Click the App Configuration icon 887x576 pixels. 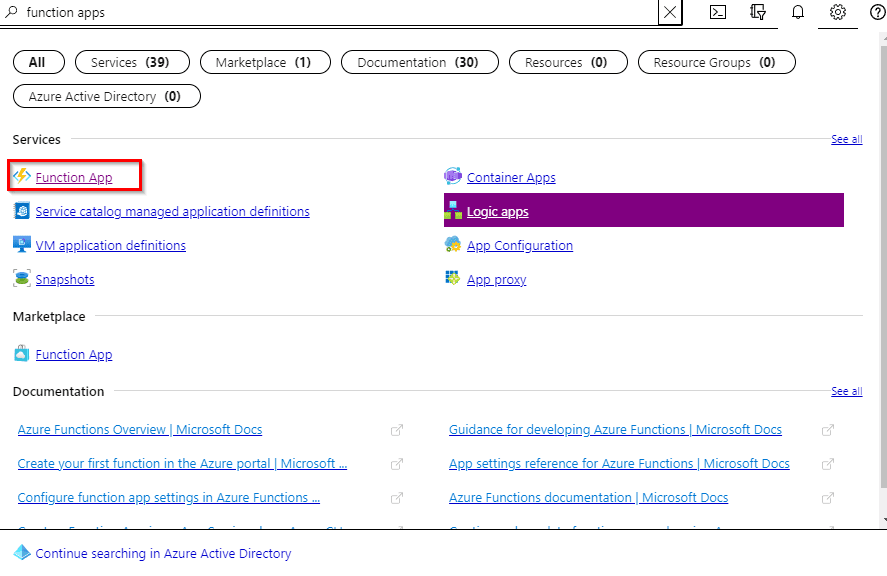tap(453, 245)
